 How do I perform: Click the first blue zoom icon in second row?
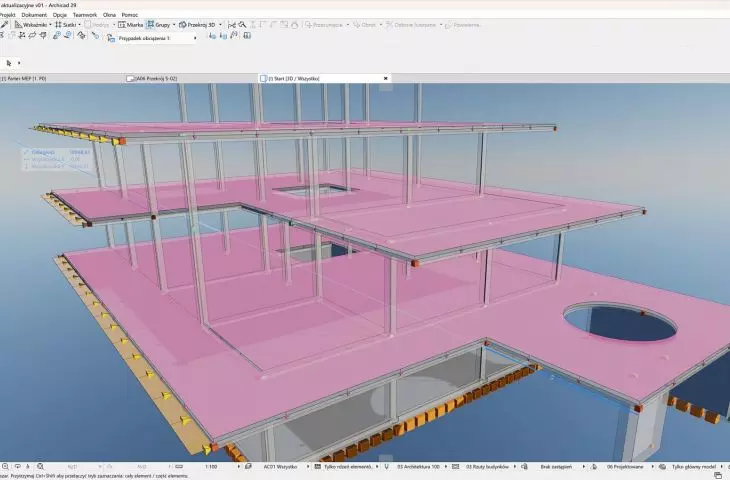click(x=57, y=35)
